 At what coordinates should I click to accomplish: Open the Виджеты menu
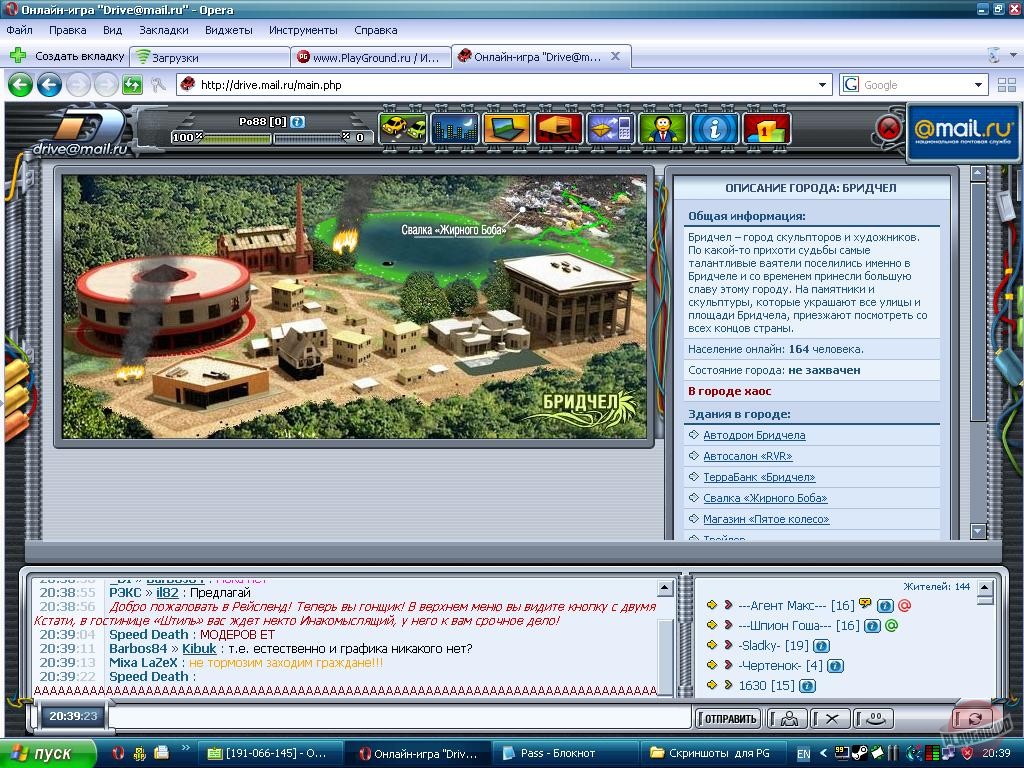(x=228, y=30)
